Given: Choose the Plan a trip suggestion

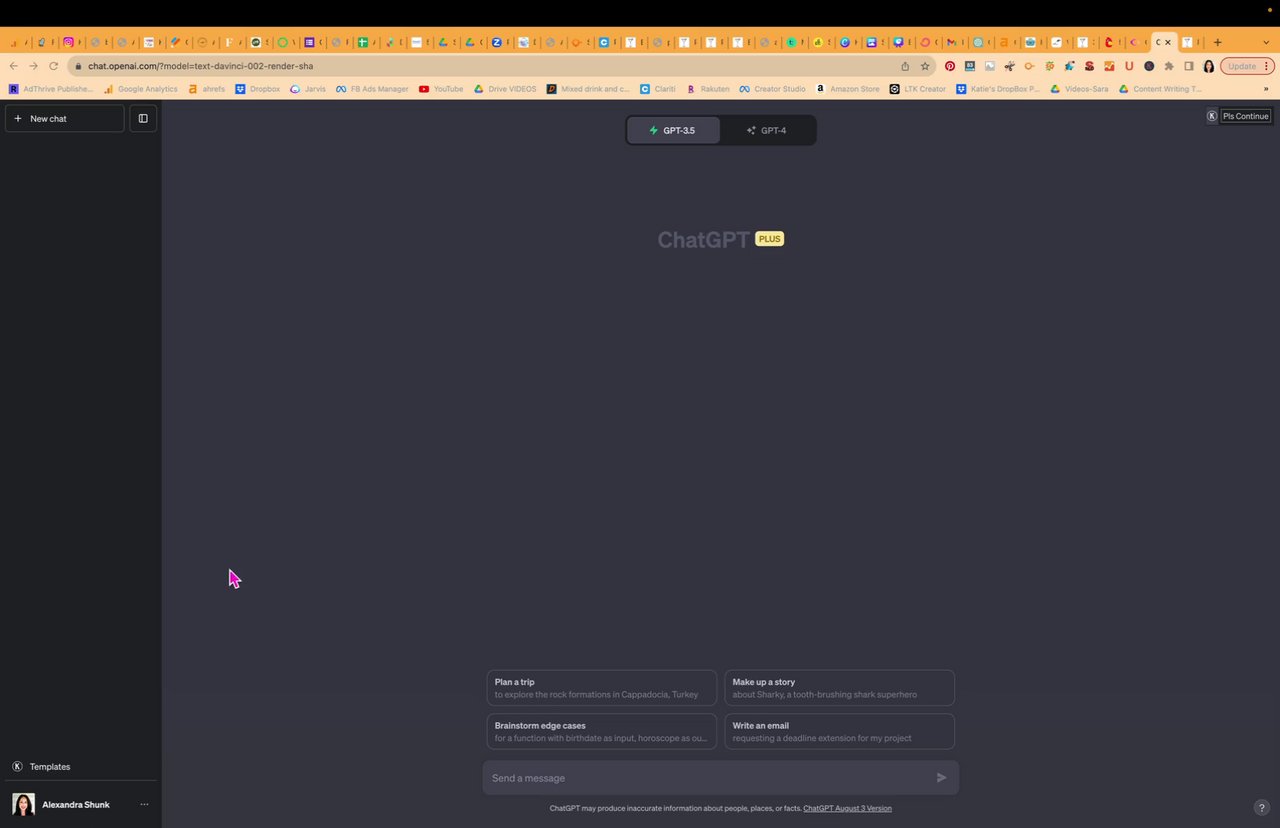Looking at the screenshot, I should (601, 688).
